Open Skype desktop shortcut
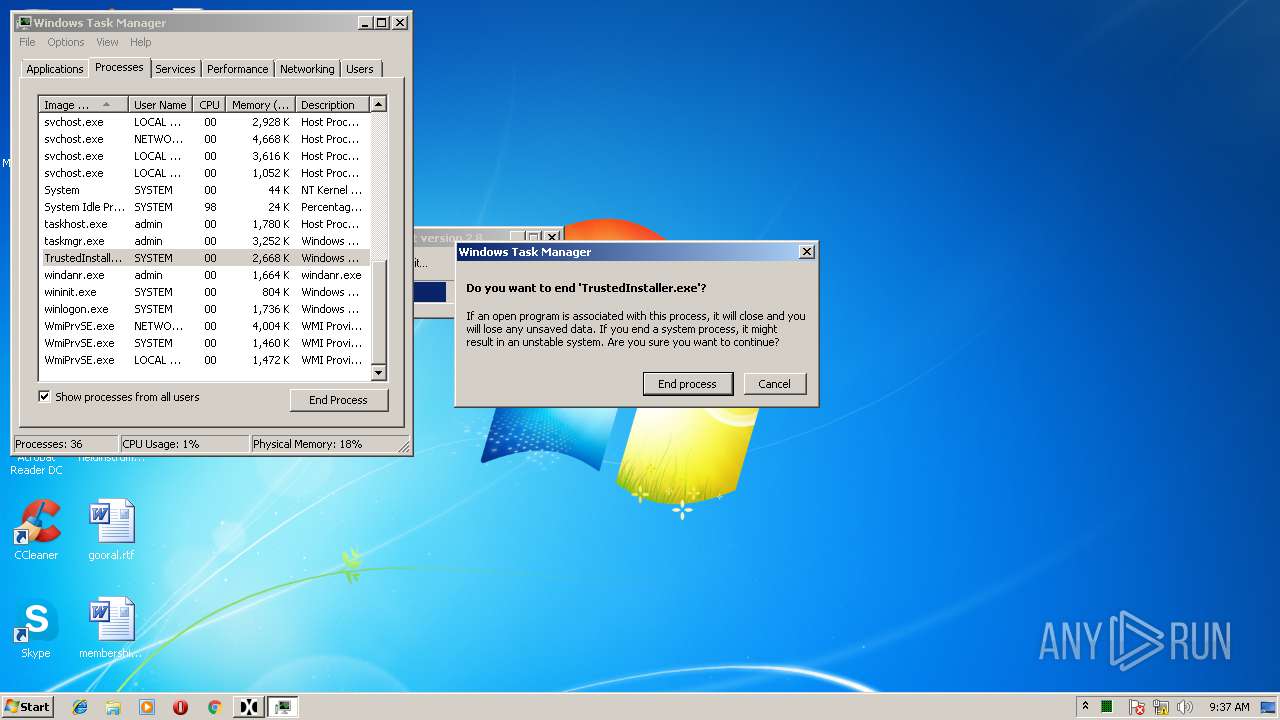Image resolution: width=1280 pixels, height=720 pixels. tap(36, 629)
